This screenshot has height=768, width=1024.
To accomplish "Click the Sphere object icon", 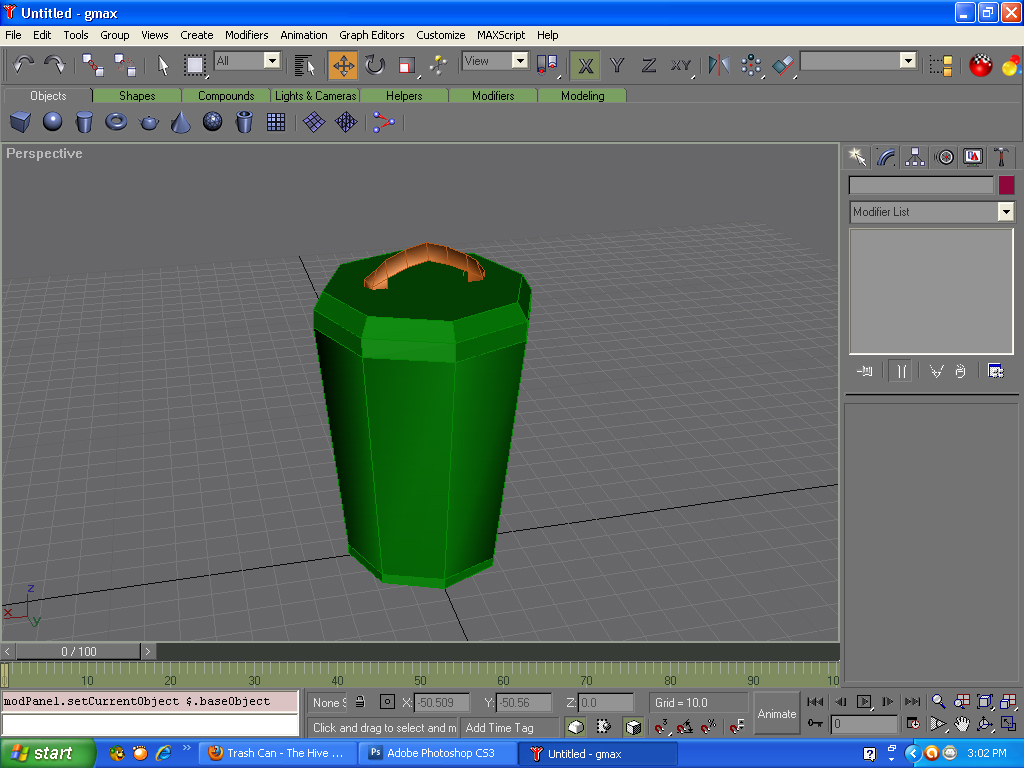I will (52, 121).
